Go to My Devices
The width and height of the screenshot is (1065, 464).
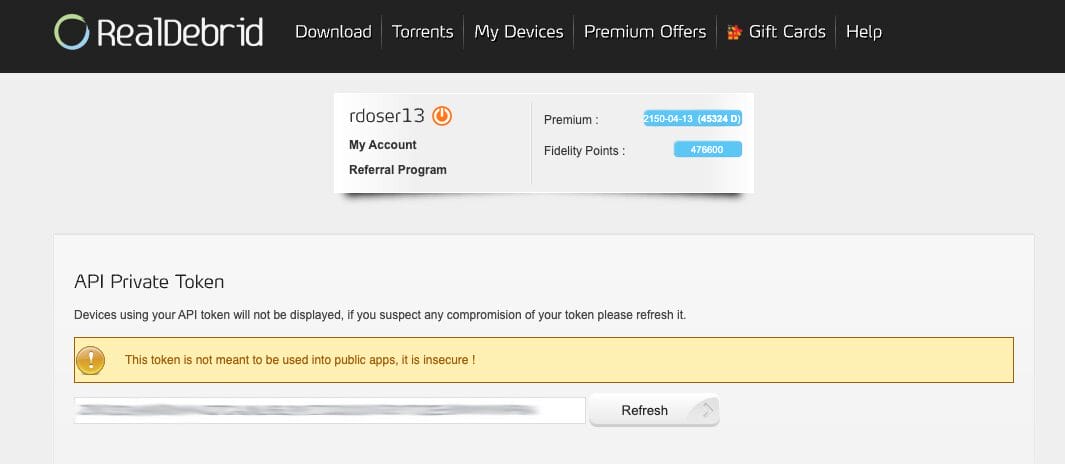point(519,32)
